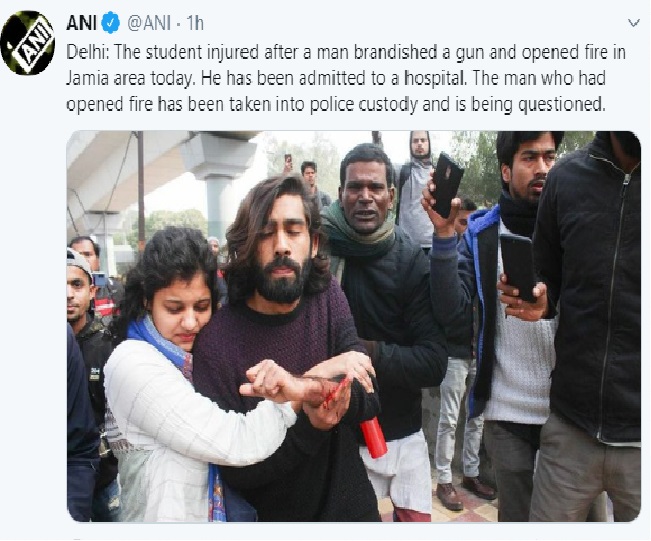Click the tweet line starting with "Delhi:"

[x=346, y=53]
